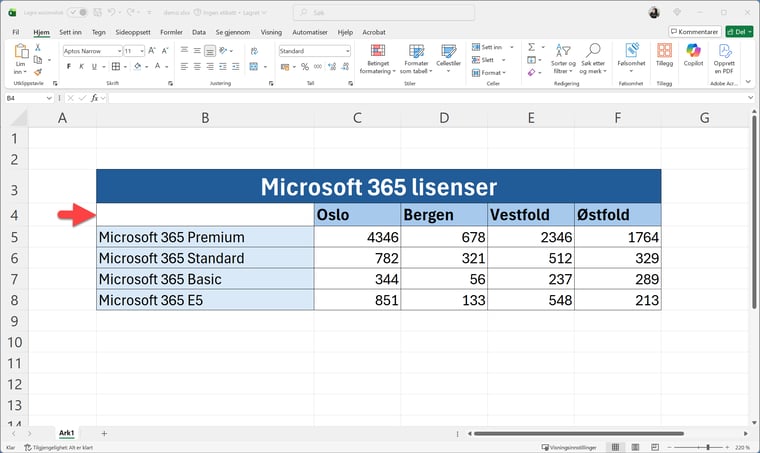Open the font size 11 dropdown
This screenshot has height=453, width=760.
pos(142,51)
